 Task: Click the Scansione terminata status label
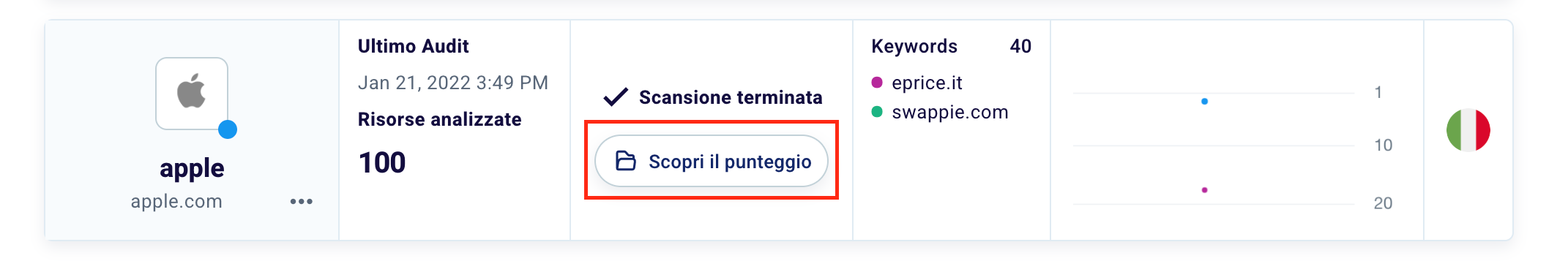pyautogui.click(x=731, y=97)
